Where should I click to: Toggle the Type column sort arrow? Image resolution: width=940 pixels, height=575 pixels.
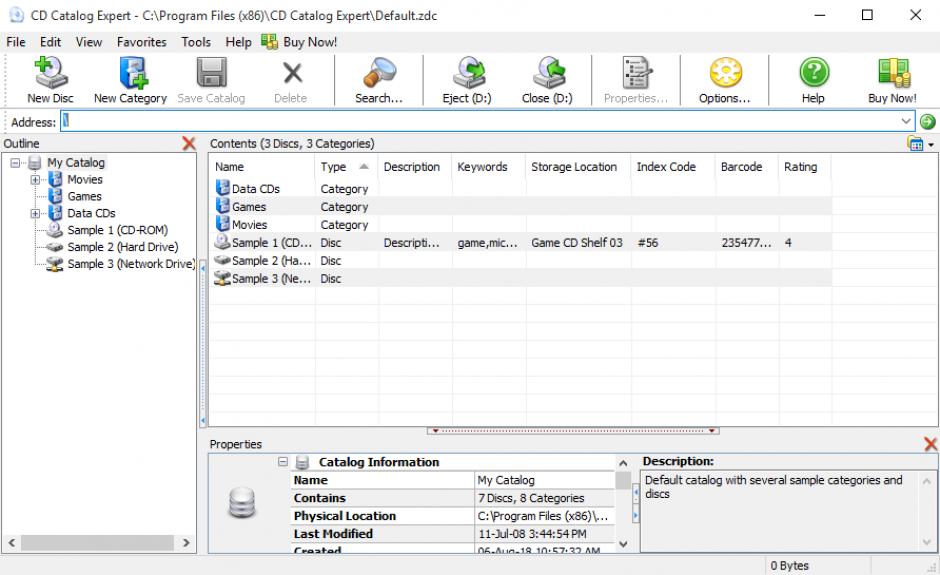(364, 166)
